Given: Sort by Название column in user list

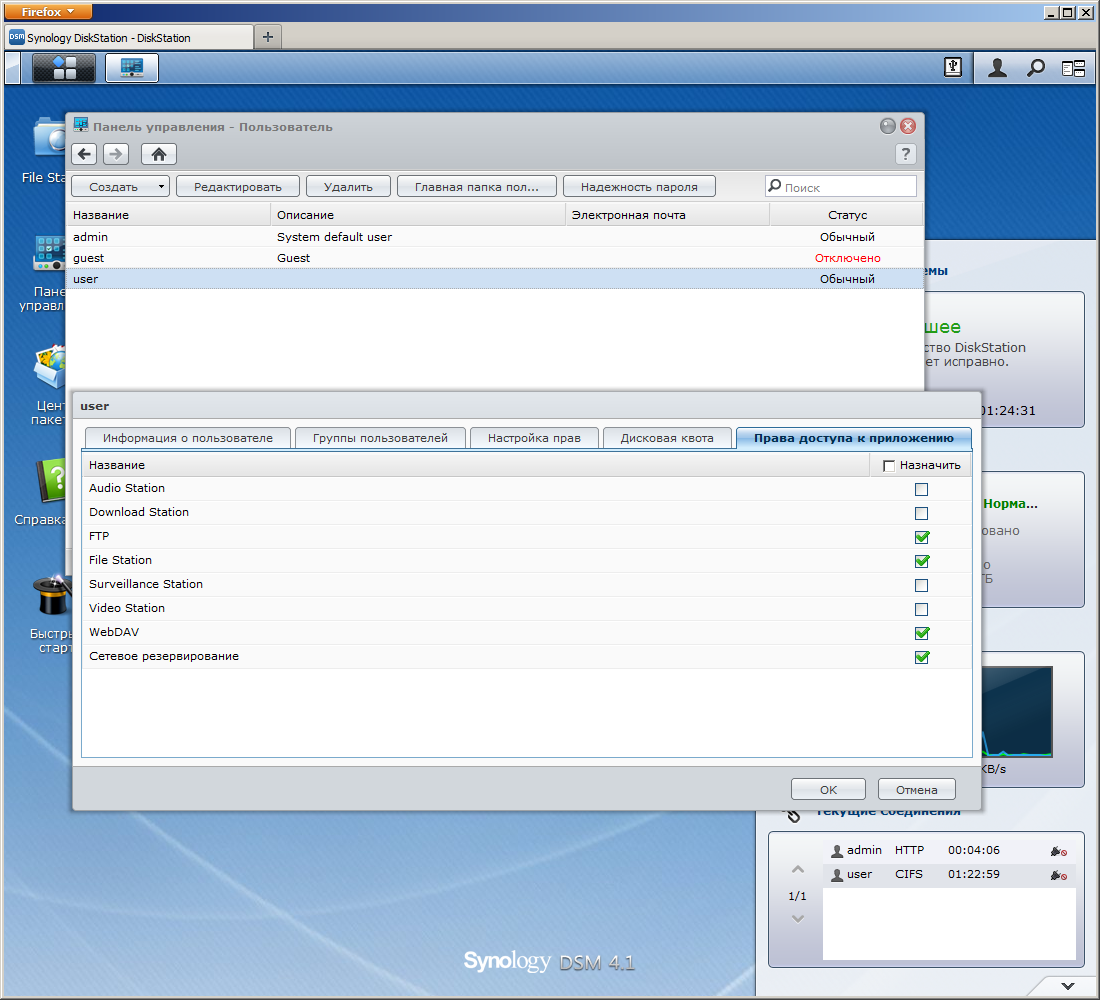Looking at the screenshot, I should click(168, 215).
